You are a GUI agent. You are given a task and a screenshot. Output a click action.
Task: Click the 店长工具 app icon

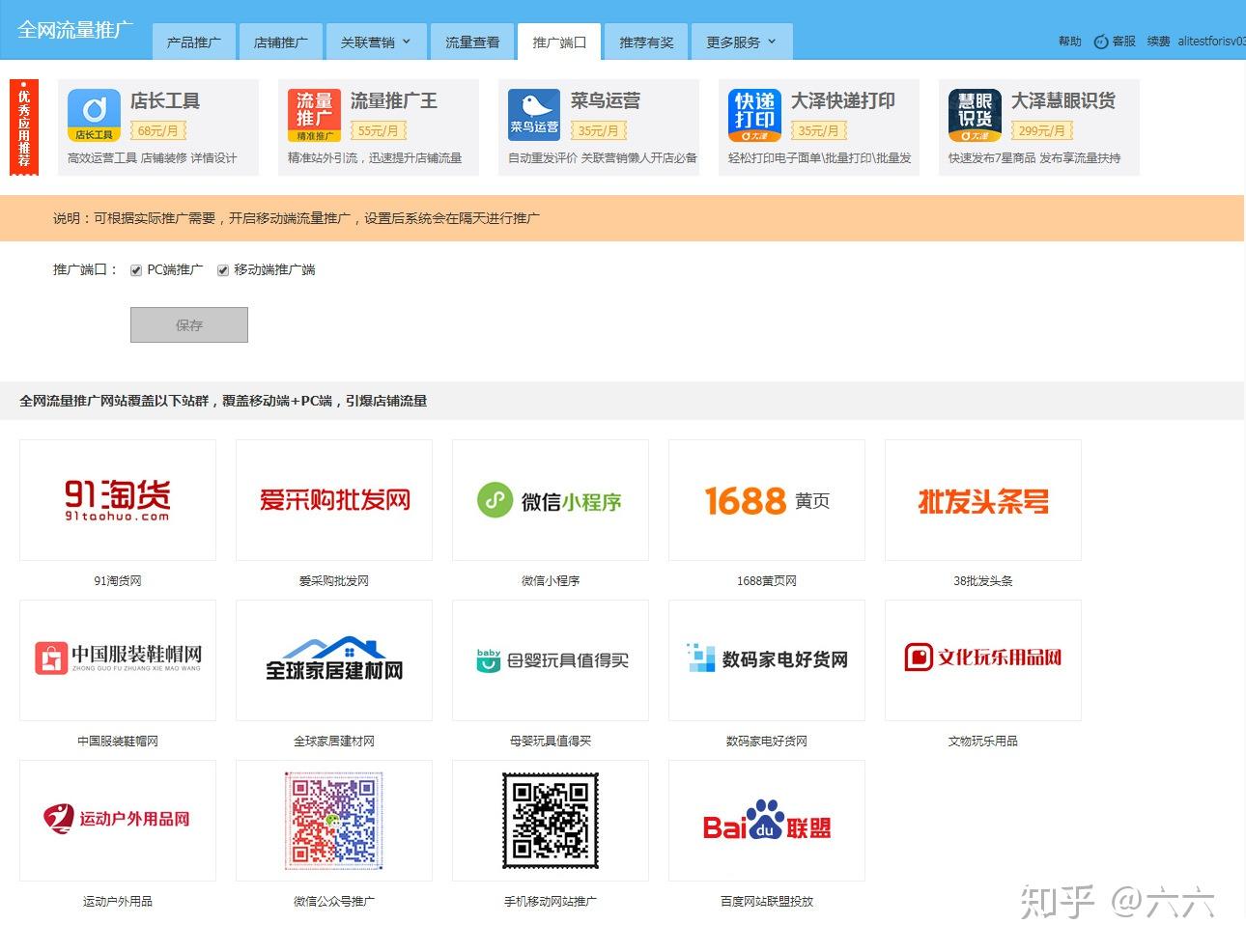(94, 115)
